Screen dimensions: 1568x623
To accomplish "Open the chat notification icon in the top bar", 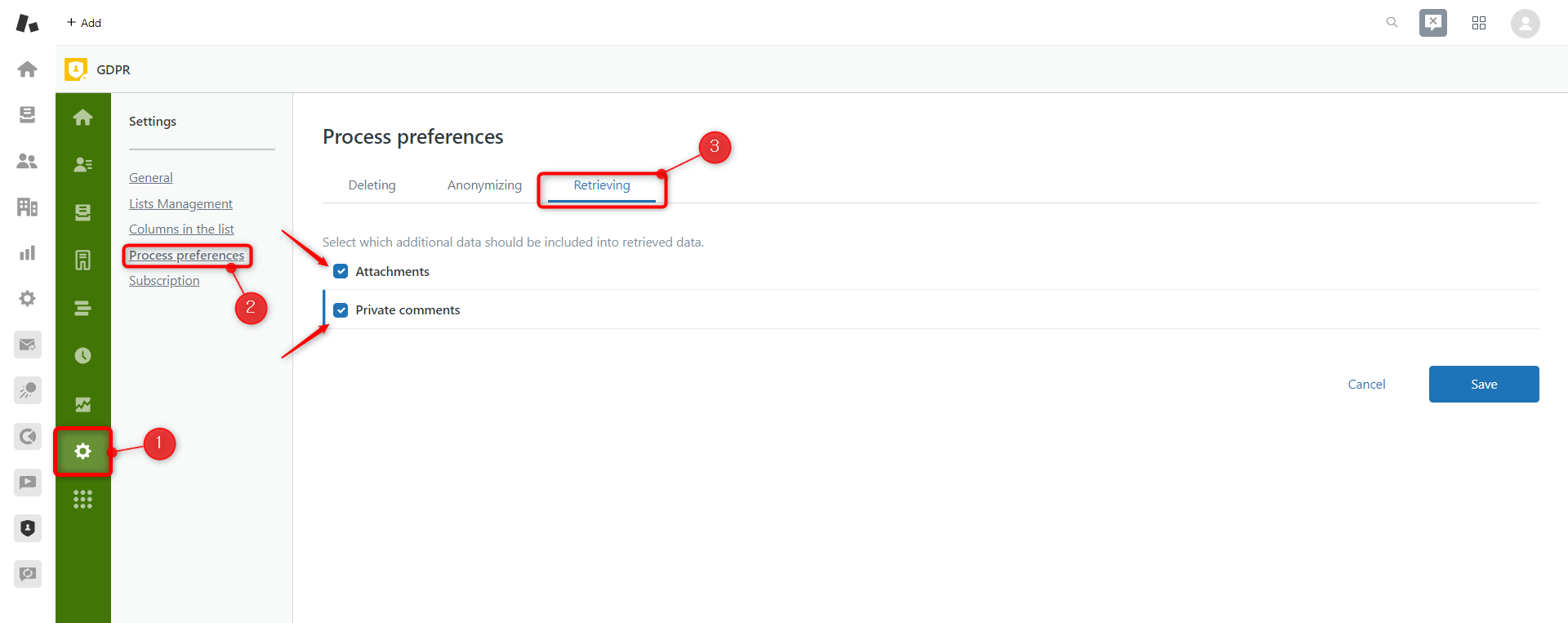I will coord(1433,23).
